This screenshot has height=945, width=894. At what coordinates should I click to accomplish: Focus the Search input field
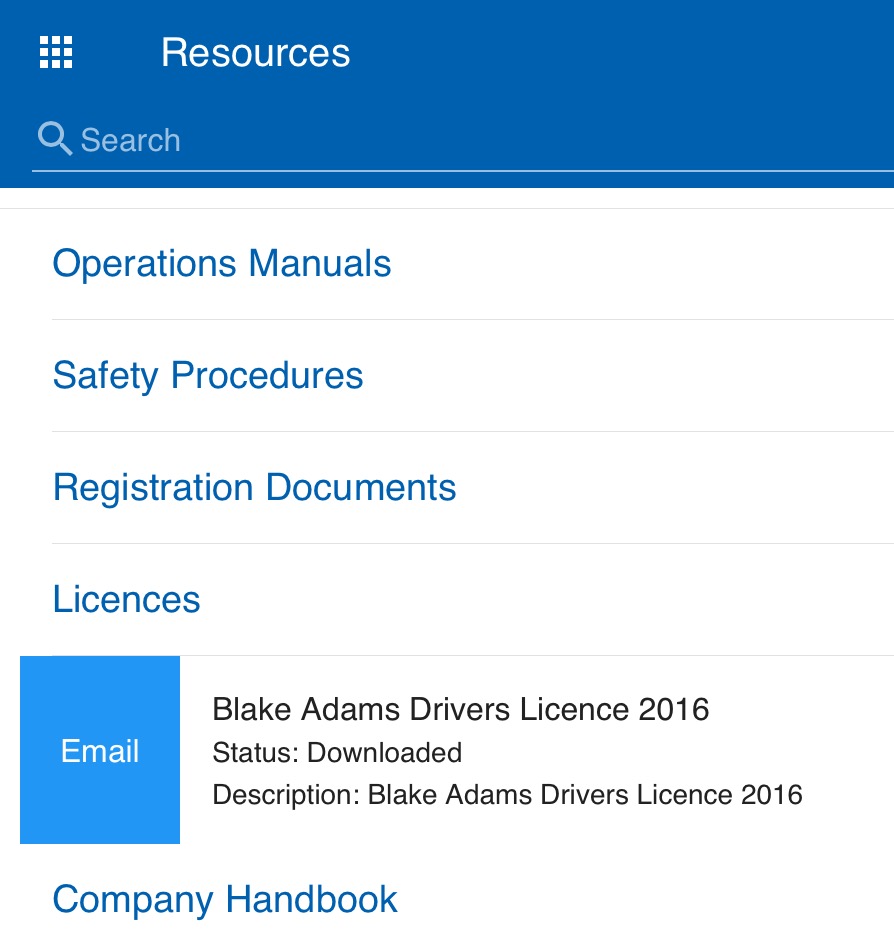tap(463, 140)
